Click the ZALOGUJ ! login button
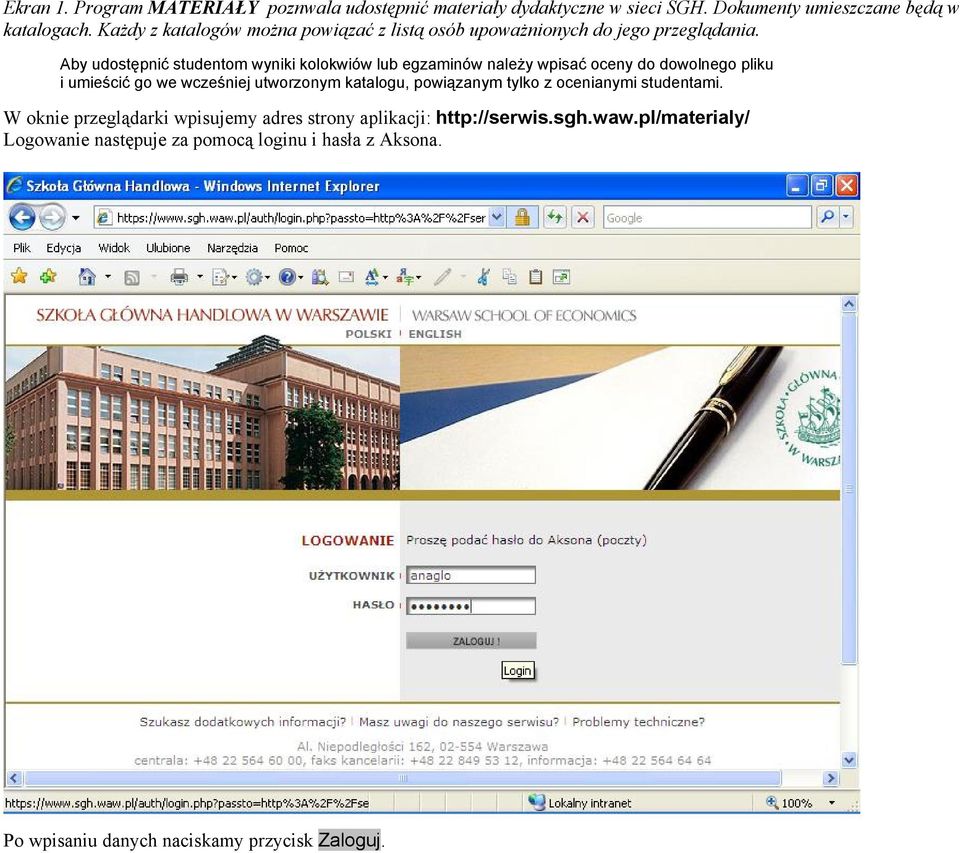This screenshot has width=960, height=853. click(x=471, y=641)
